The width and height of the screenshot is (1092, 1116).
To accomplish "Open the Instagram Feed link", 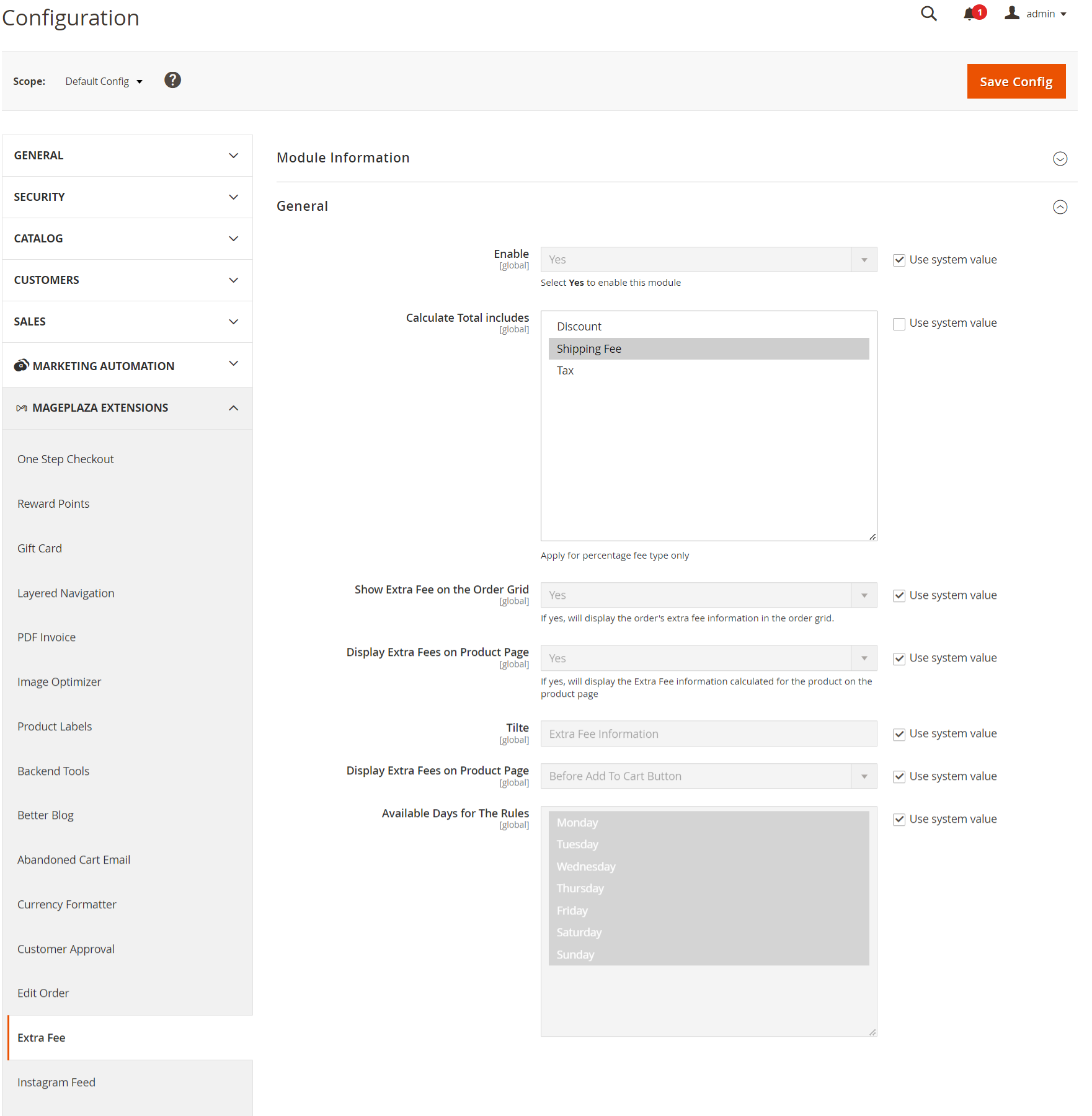I will (56, 1083).
